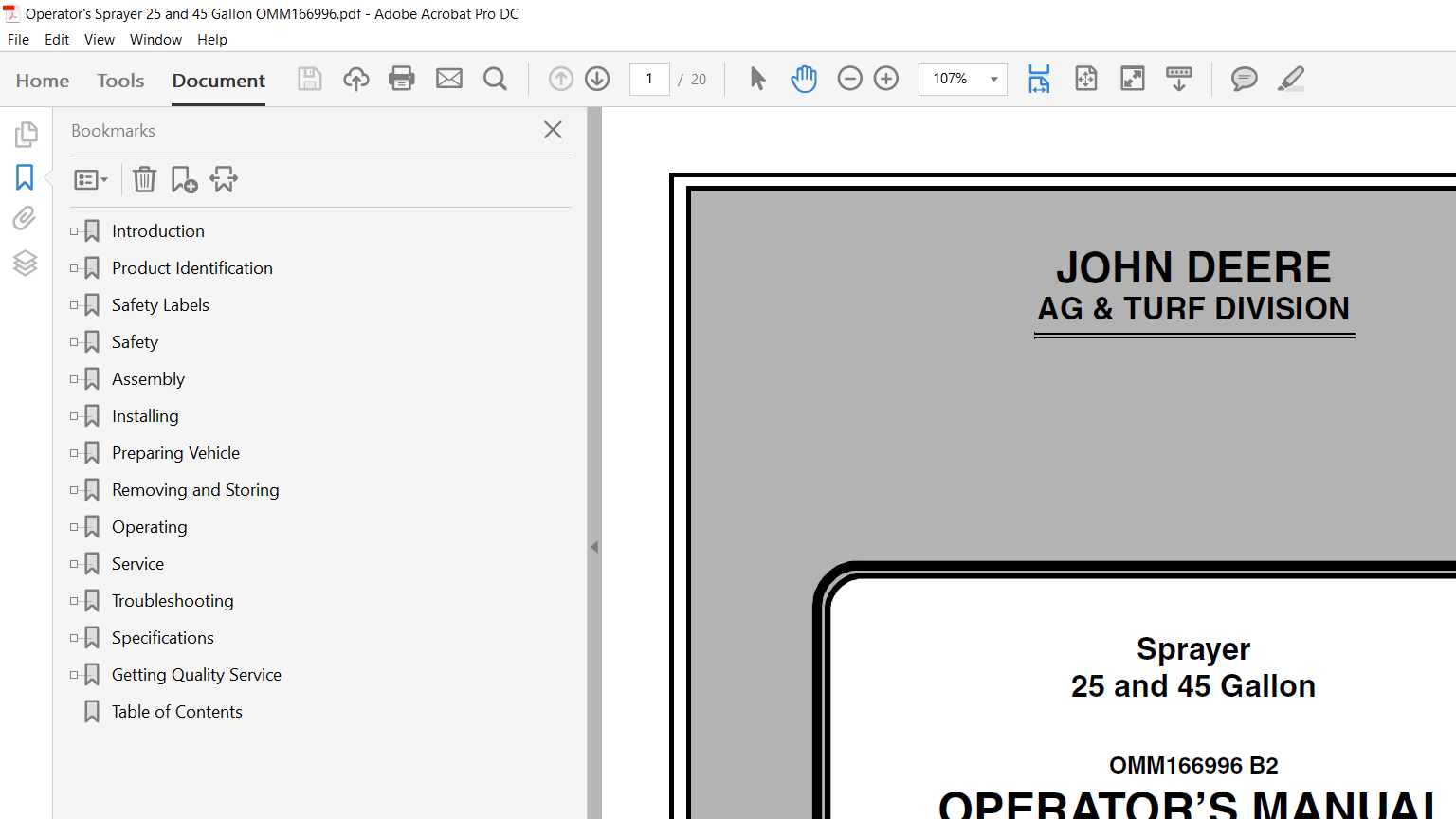Go to previous page arrow
This screenshot has height=819, width=1456.
(x=561, y=79)
